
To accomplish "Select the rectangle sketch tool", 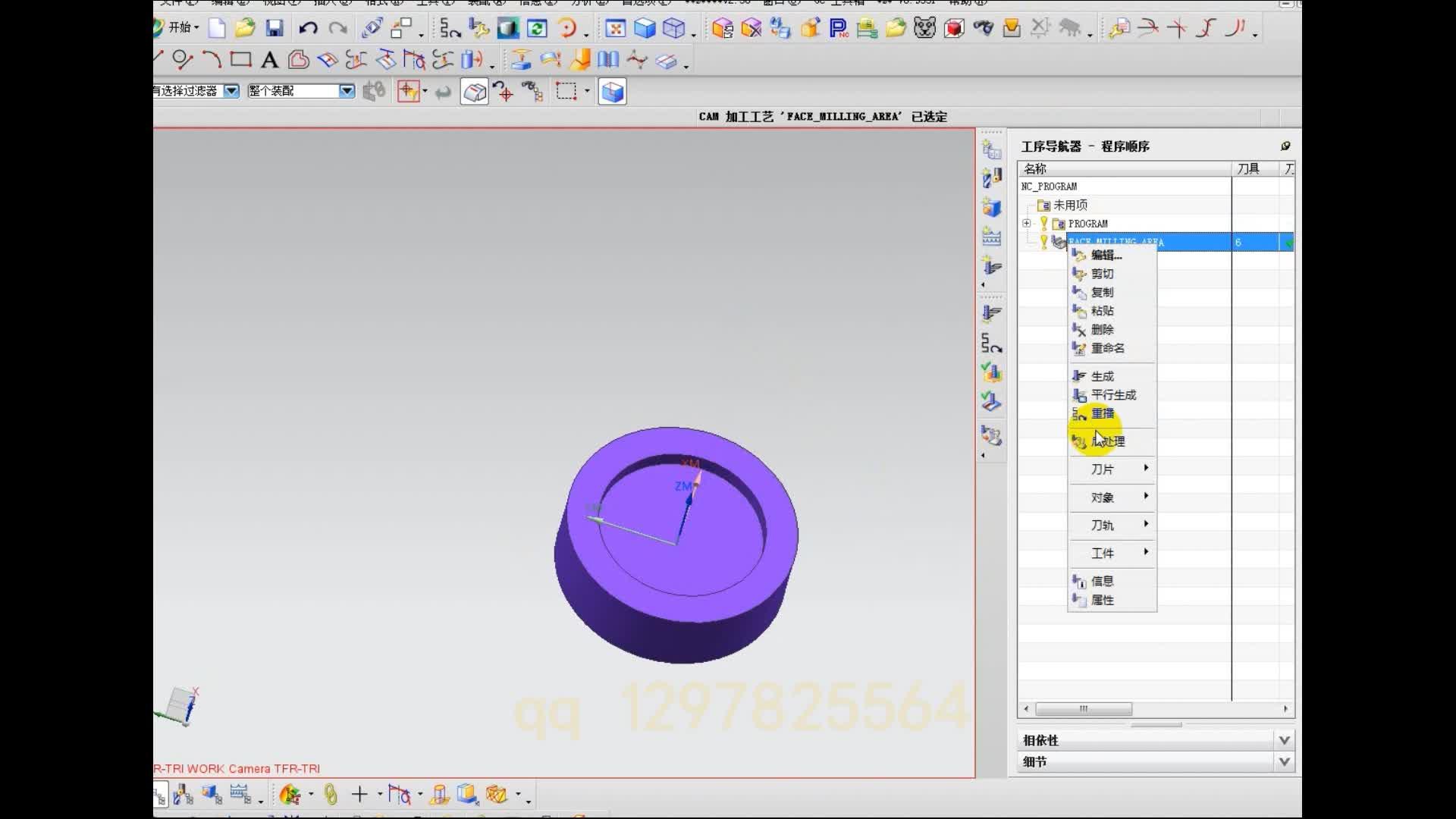I will point(241,59).
